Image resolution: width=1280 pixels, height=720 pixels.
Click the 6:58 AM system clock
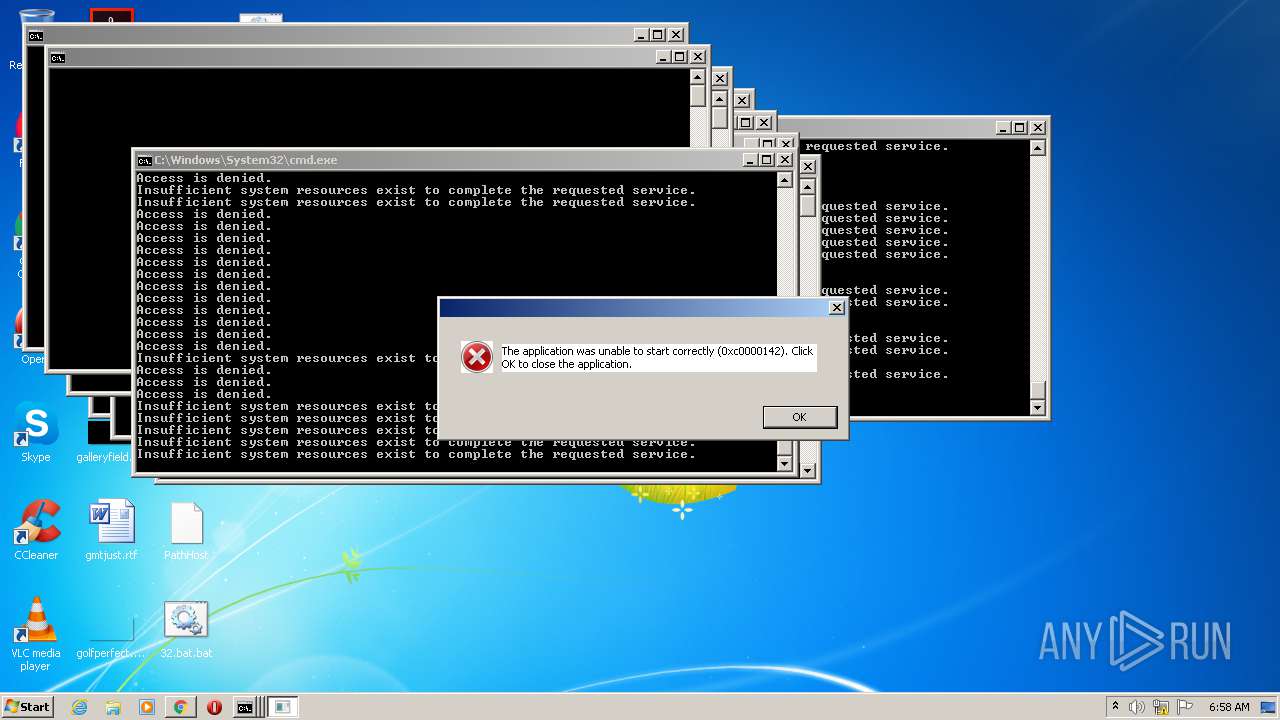[x=1229, y=707]
